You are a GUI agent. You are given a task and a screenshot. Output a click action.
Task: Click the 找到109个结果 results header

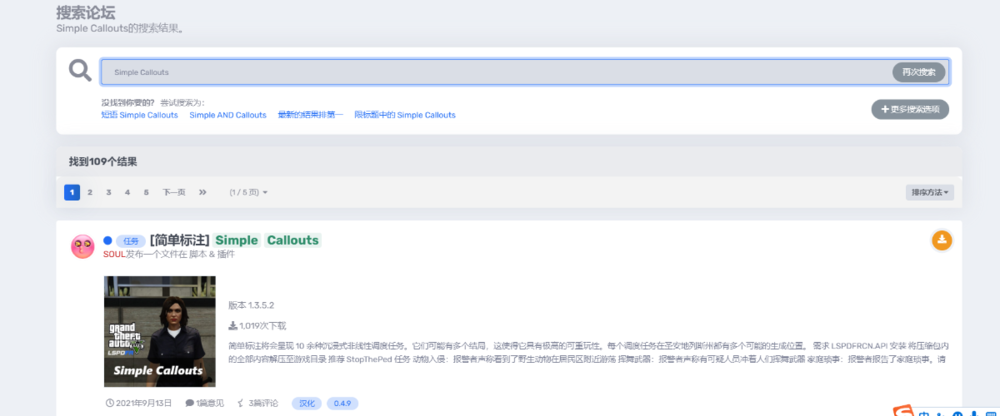[x=103, y=162]
